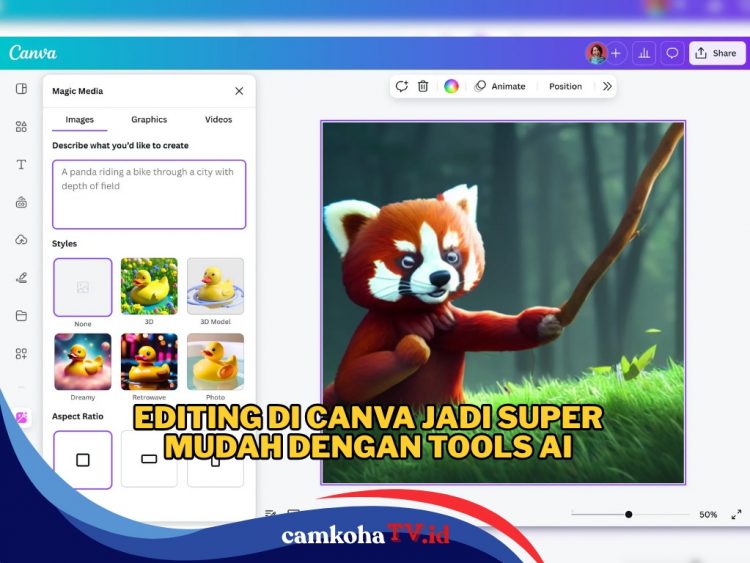
Task: Choose the square aspect ratio
Action: 83,460
